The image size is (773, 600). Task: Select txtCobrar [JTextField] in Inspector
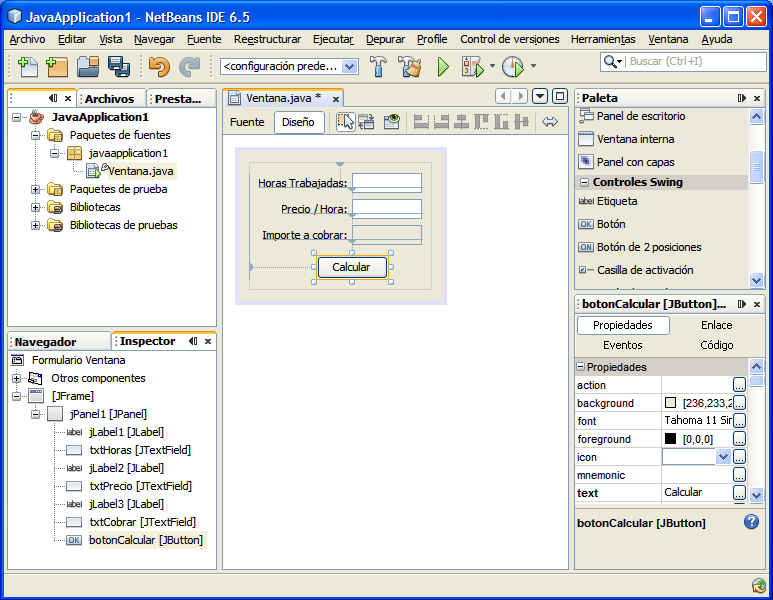pyautogui.click(x=142, y=522)
